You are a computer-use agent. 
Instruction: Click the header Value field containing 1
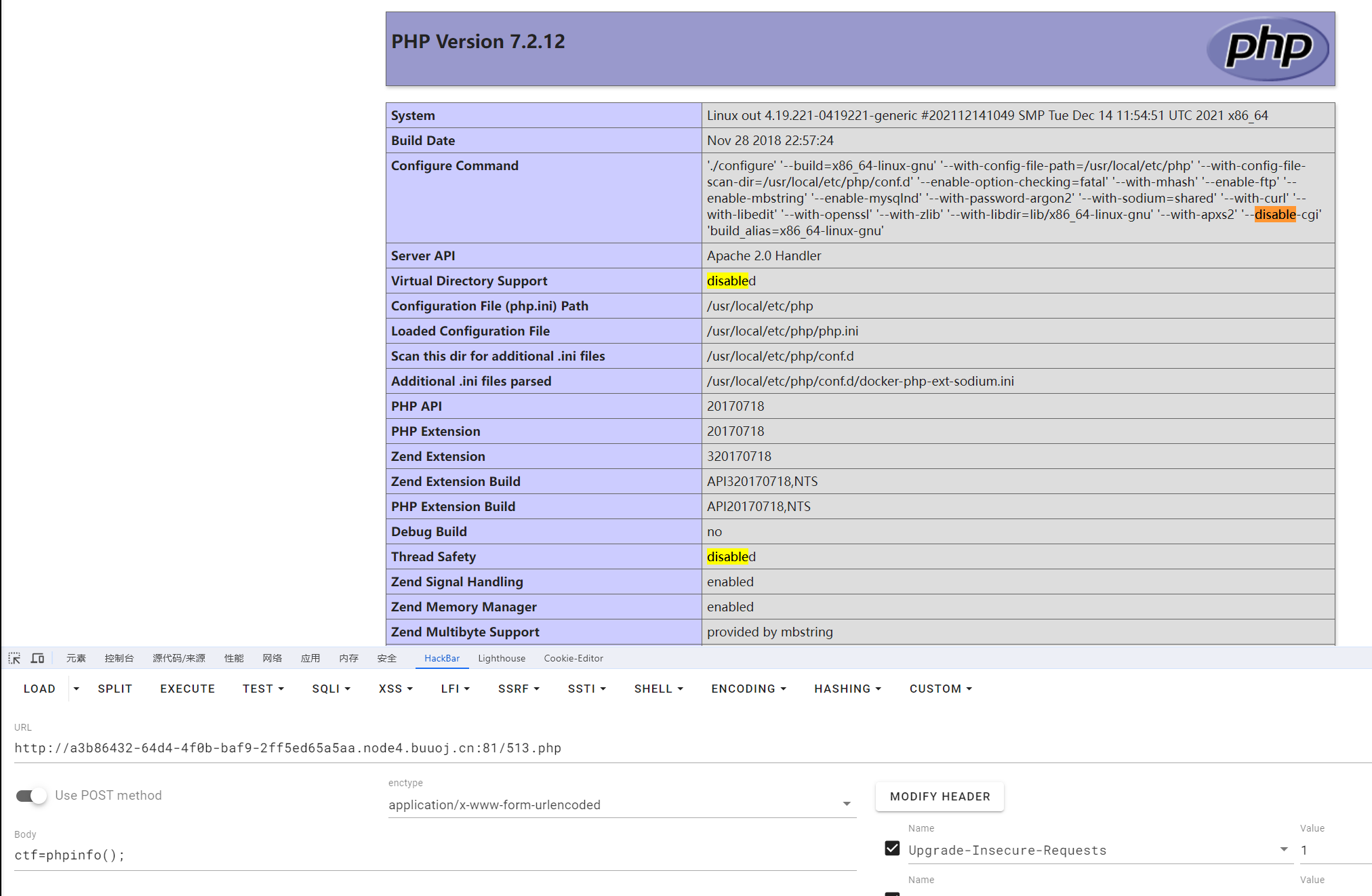click(1336, 850)
